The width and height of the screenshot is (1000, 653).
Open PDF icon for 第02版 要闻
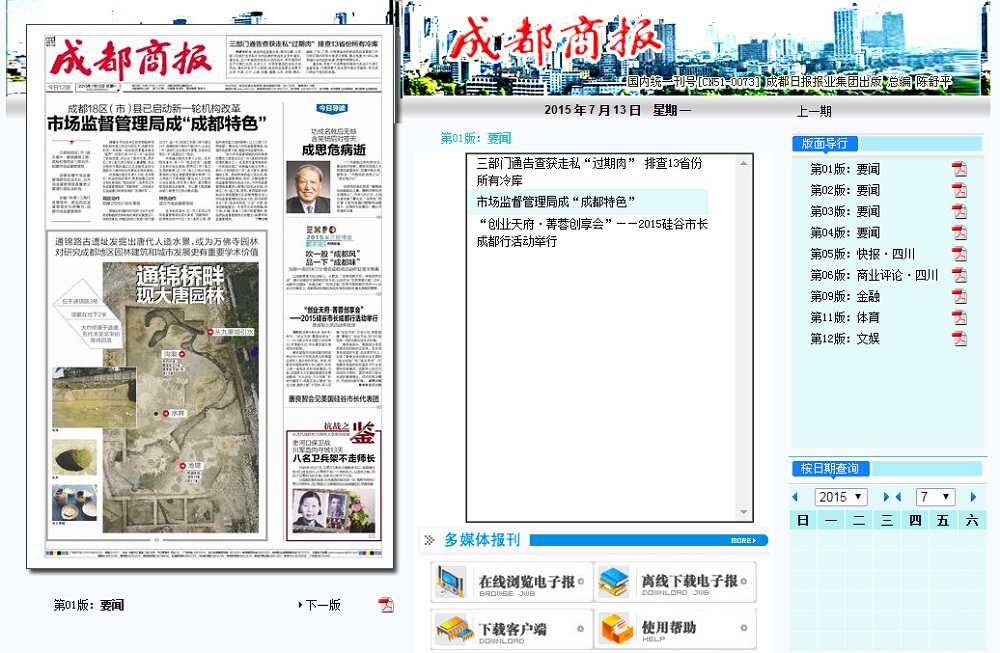959,190
